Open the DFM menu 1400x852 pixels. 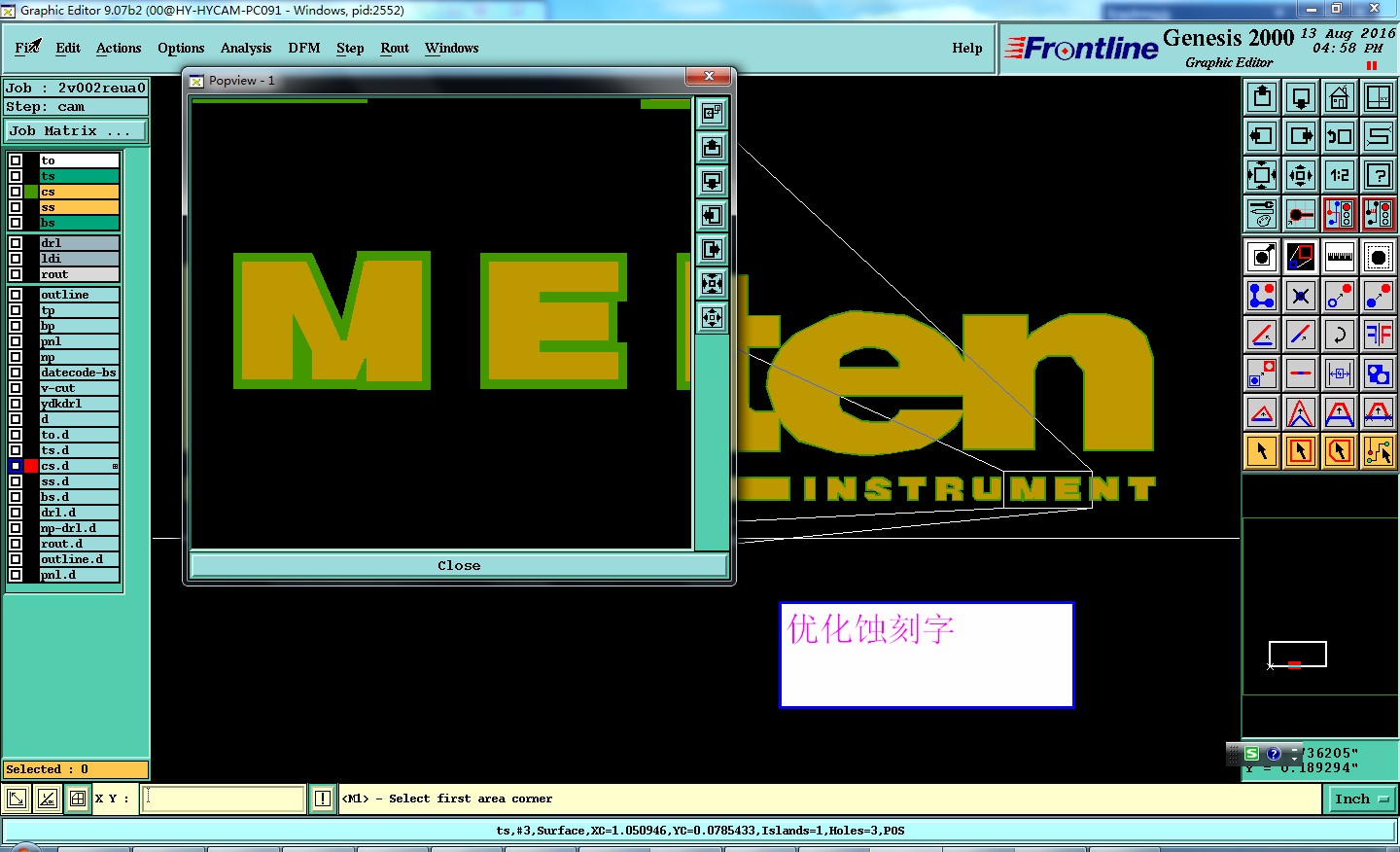tap(304, 48)
